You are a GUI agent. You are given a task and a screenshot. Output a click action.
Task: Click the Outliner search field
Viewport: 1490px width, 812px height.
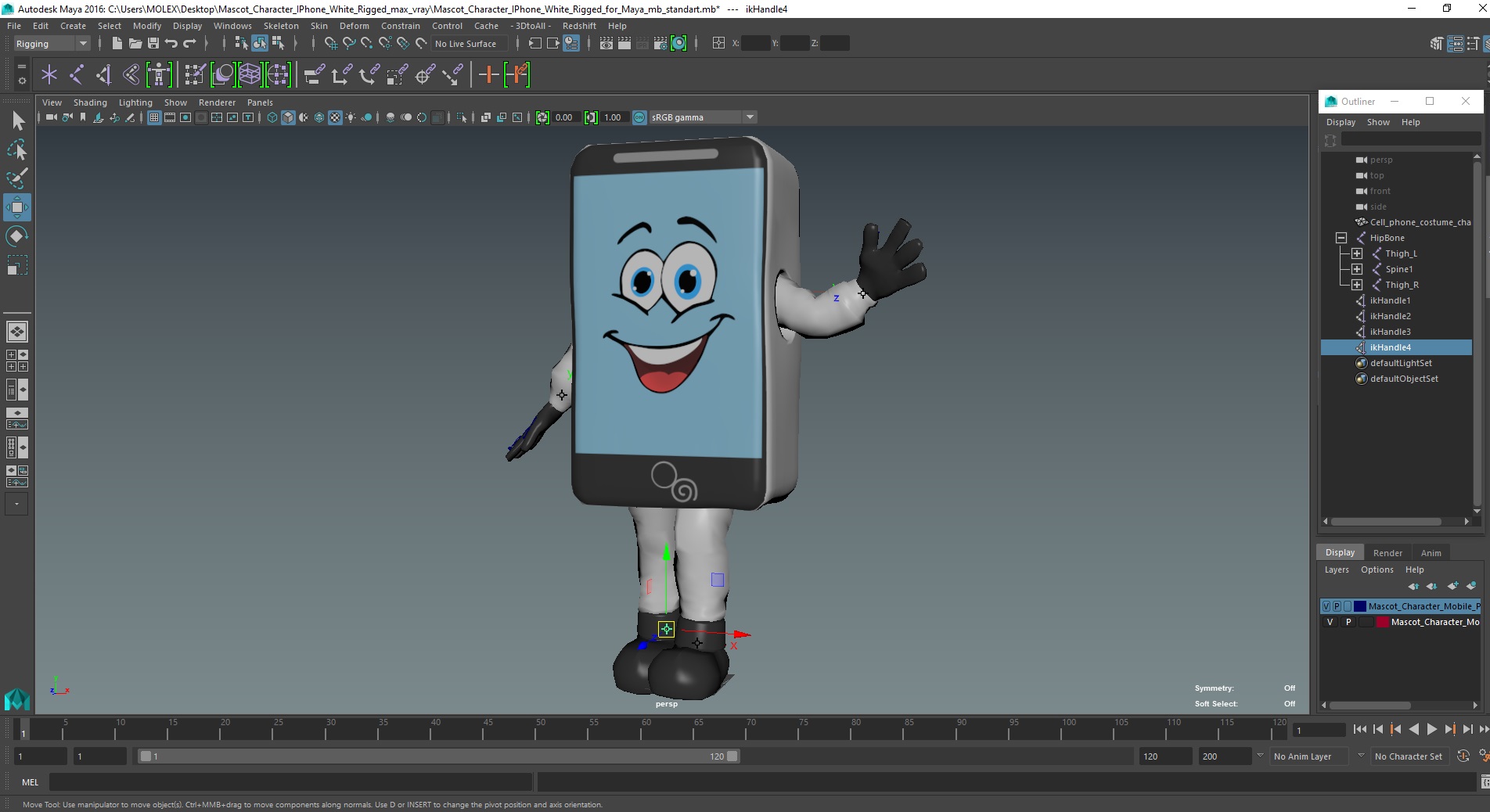pos(1410,139)
